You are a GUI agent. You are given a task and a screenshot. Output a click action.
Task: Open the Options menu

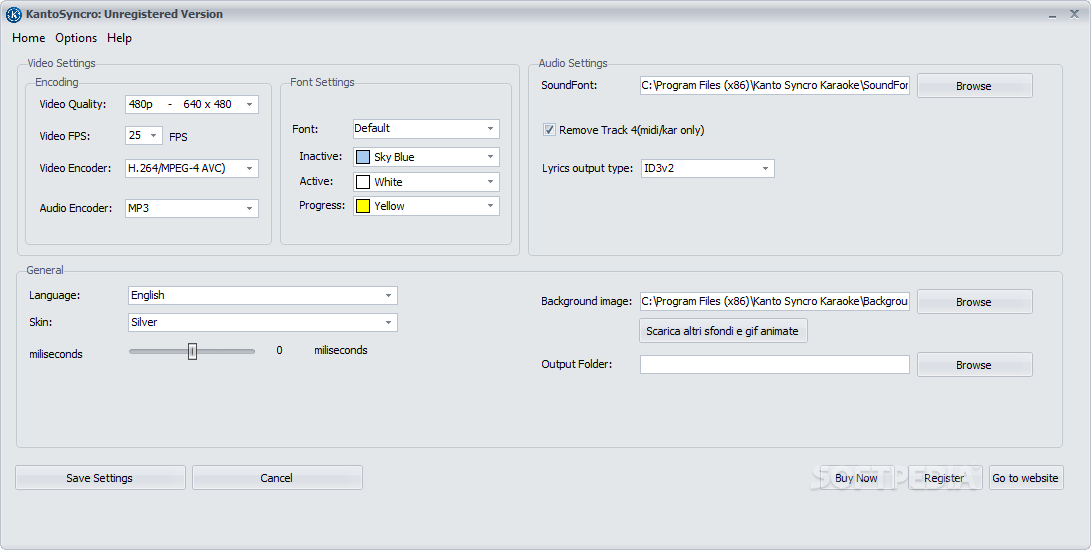(76, 38)
